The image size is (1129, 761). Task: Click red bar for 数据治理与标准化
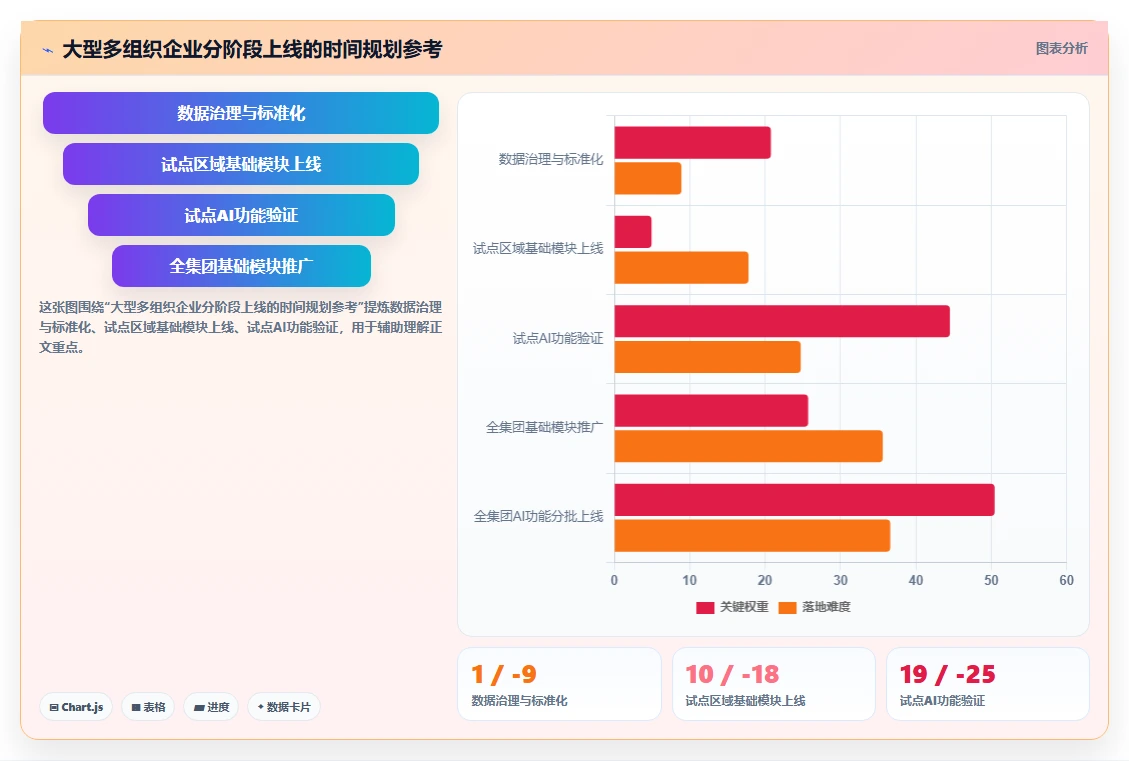(692, 143)
